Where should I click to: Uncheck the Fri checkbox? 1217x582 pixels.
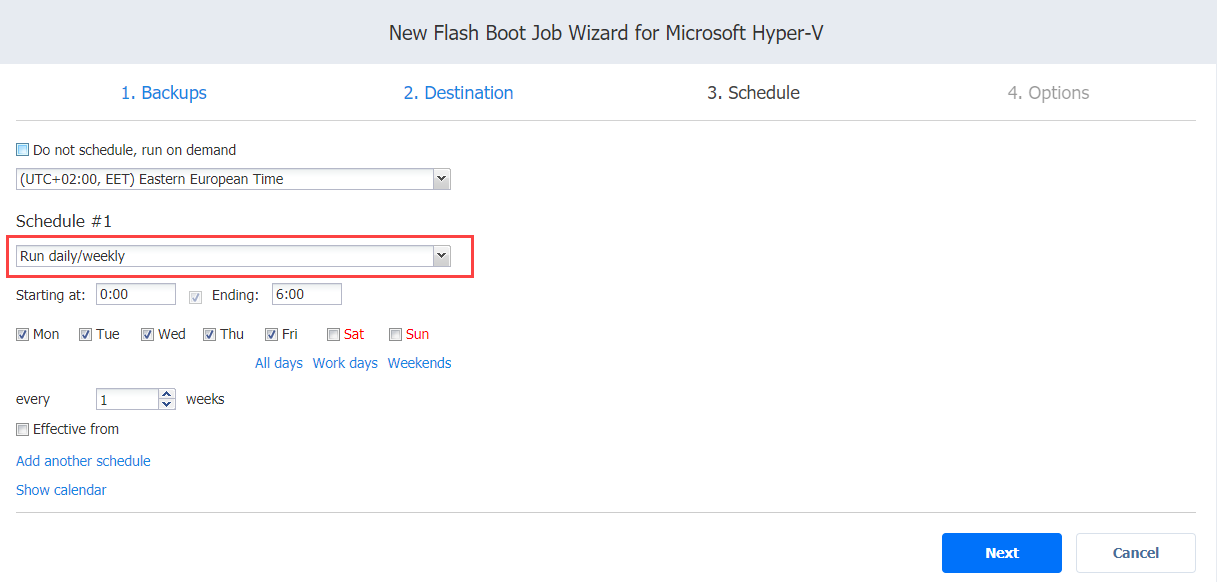click(x=271, y=335)
